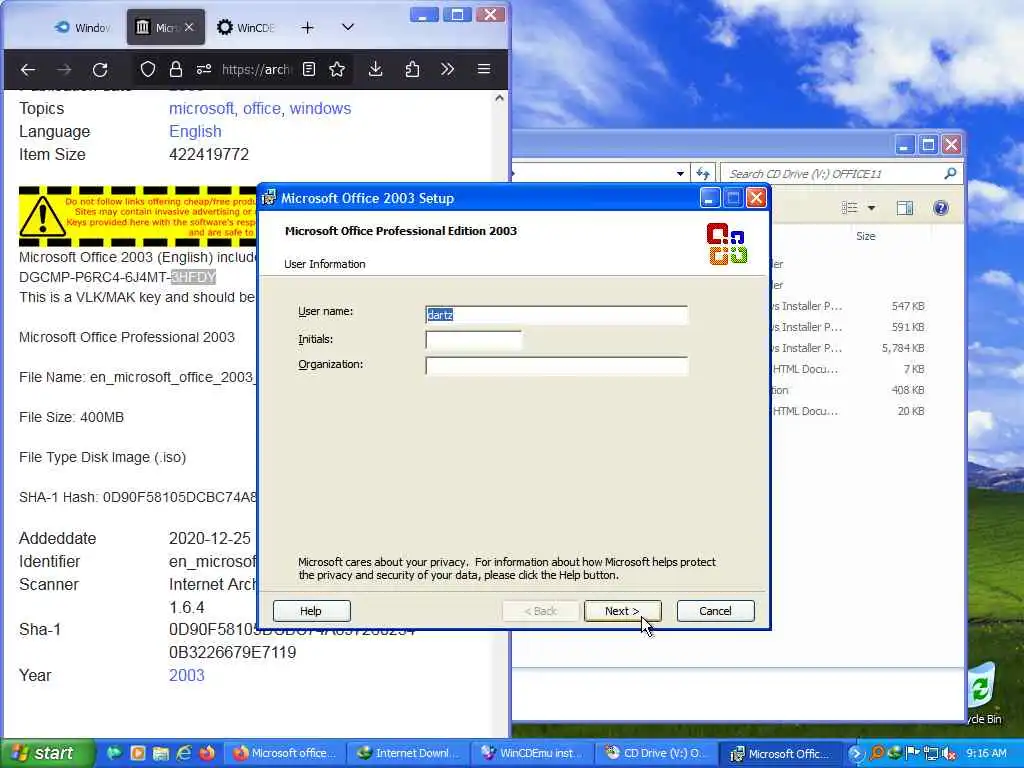Open the media player Quick Launch icon
This screenshot has width=1024, height=768.
[x=137, y=753]
